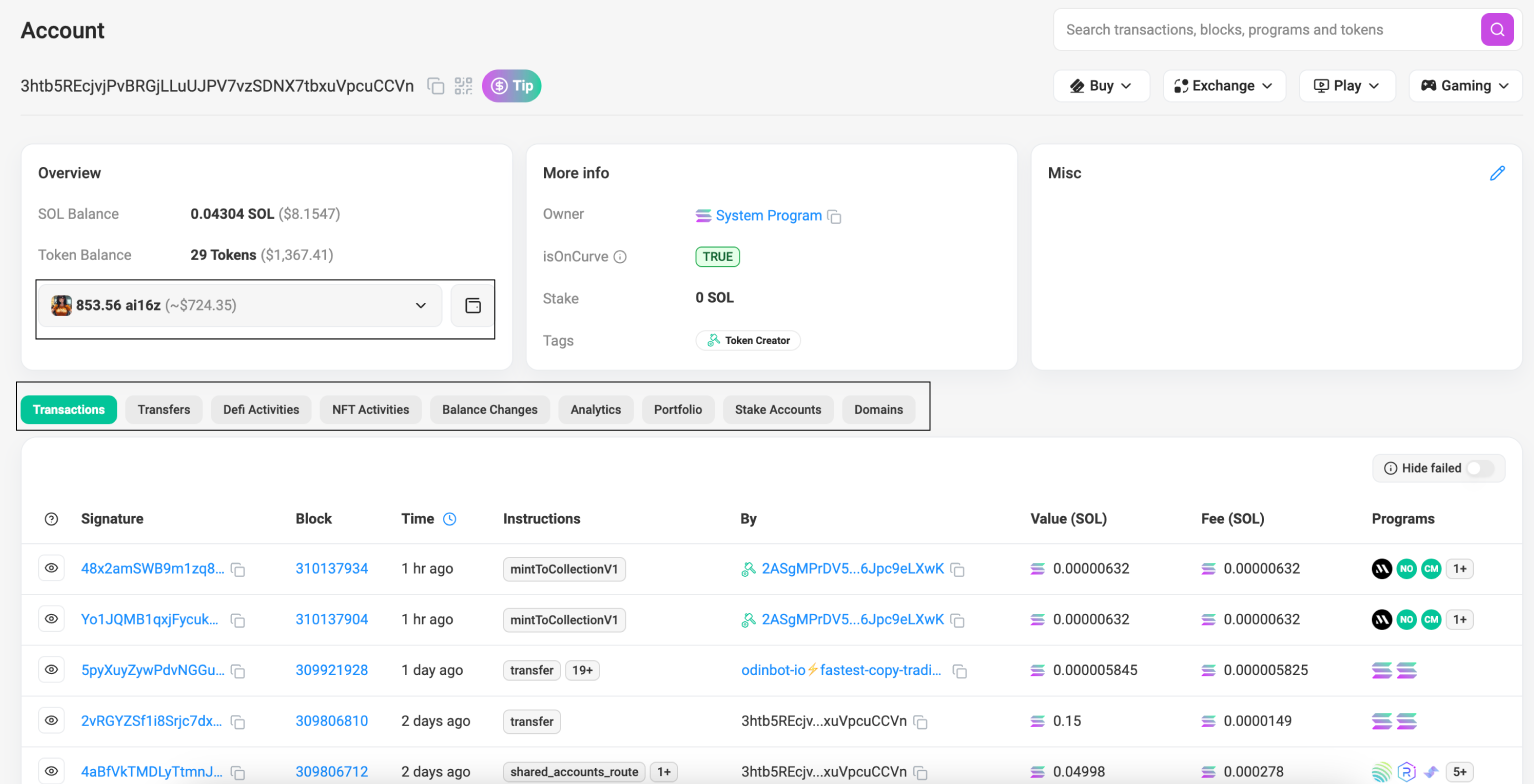Click the ai16z token avatar icon
This screenshot has width=1534, height=784.
pos(62,305)
